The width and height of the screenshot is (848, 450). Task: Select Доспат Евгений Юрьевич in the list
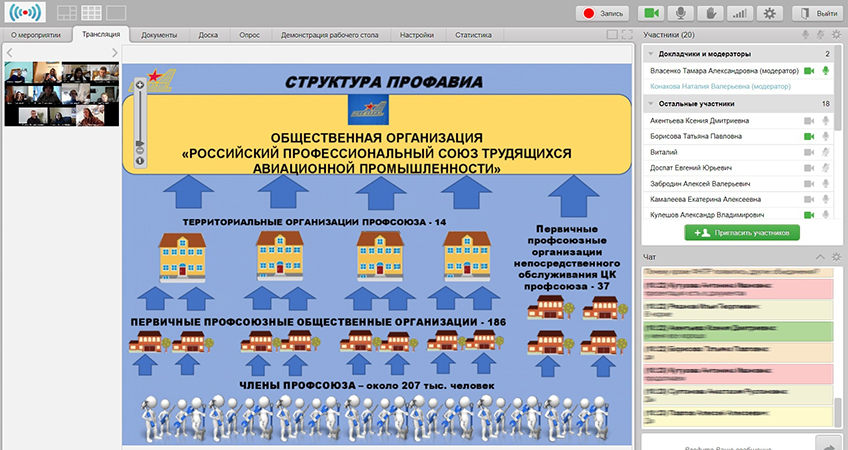691,168
